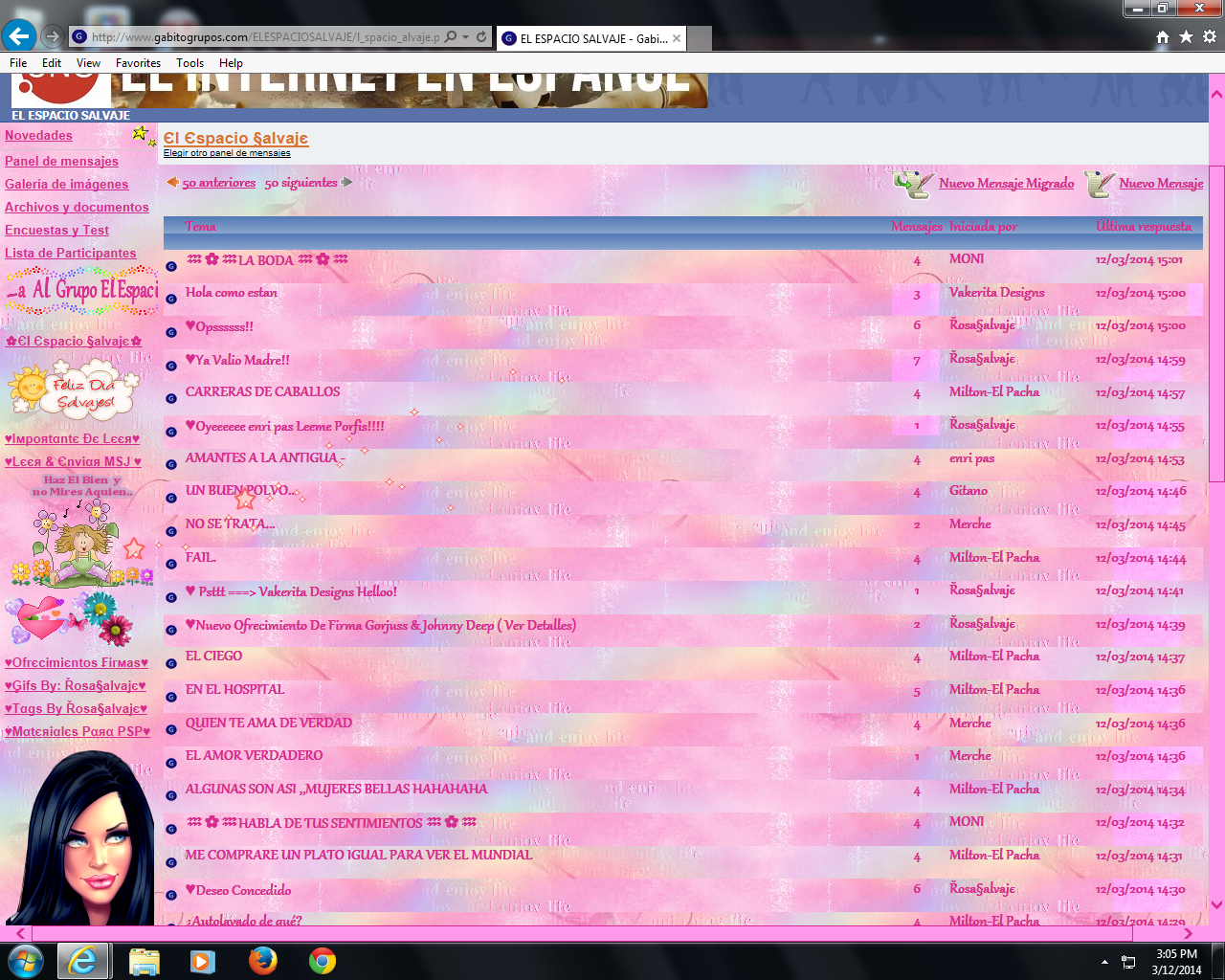The height and width of the screenshot is (980, 1225).
Task: Launch Firefox from the taskbar
Action: point(262,960)
